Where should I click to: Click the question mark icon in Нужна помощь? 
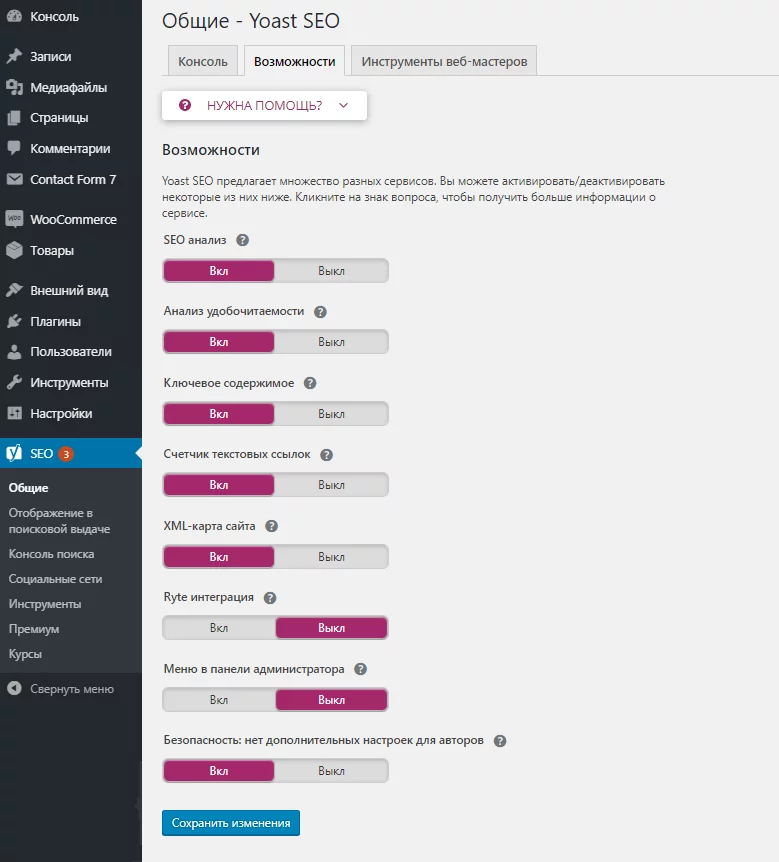point(185,105)
